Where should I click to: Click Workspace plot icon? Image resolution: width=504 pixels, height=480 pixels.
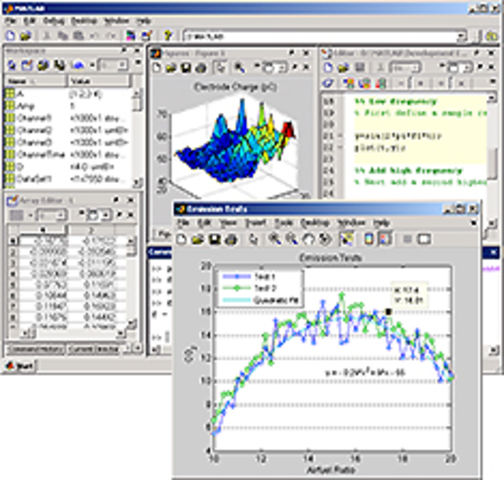pyautogui.click(x=78, y=65)
